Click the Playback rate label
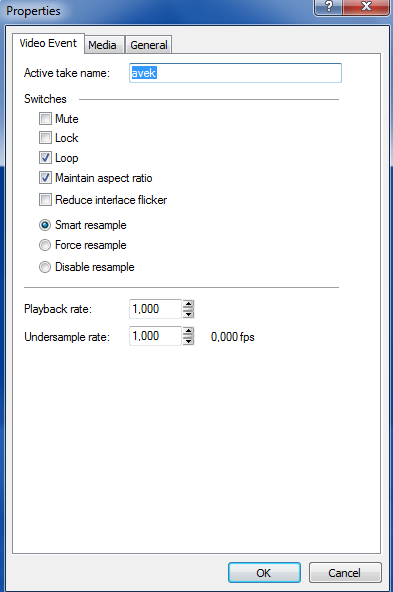 pyautogui.click(x=58, y=309)
